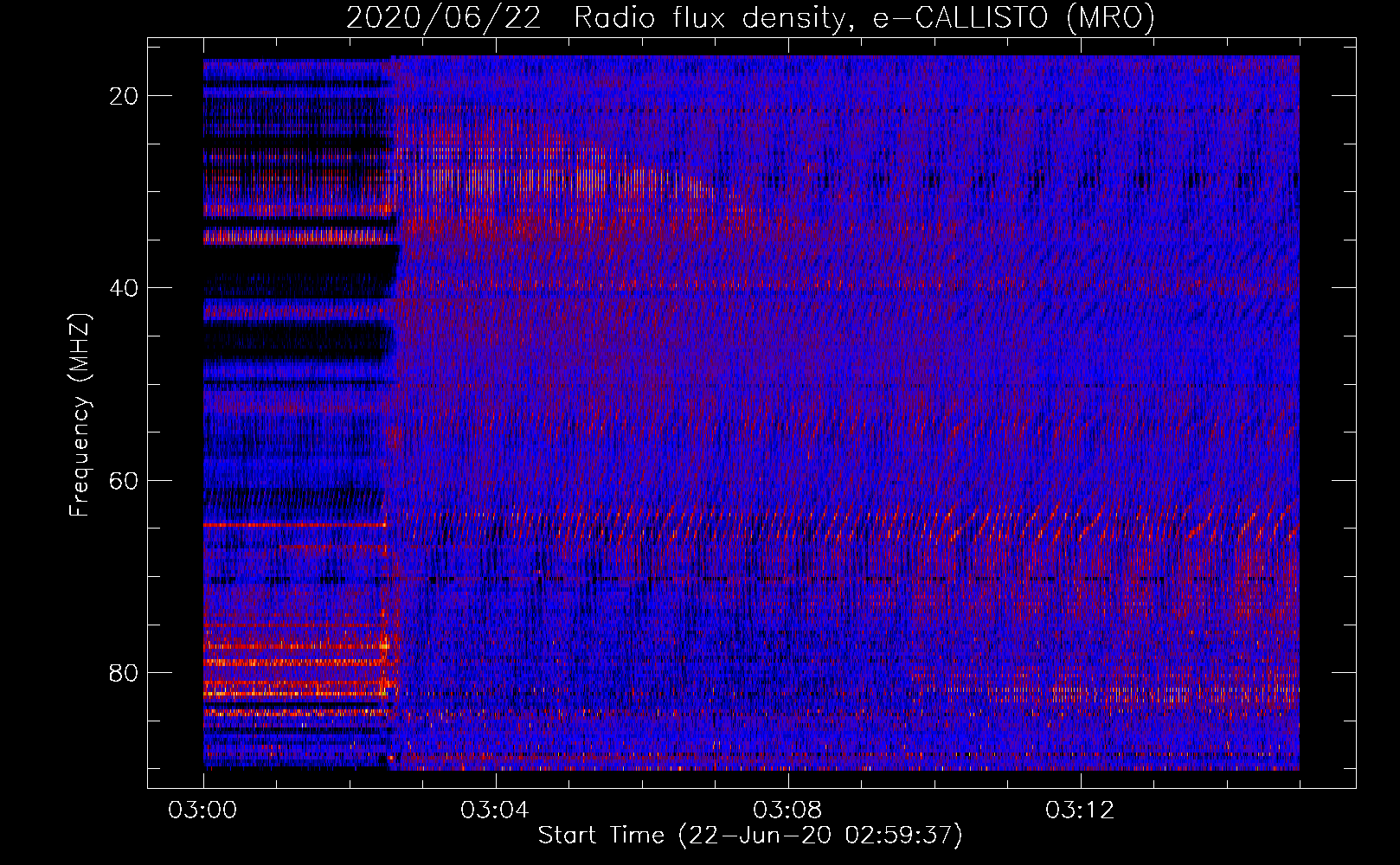Image resolution: width=1400 pixels, height=865 pixels.
Task: Click the 60 frequency tick label
Action: [124, 480]
